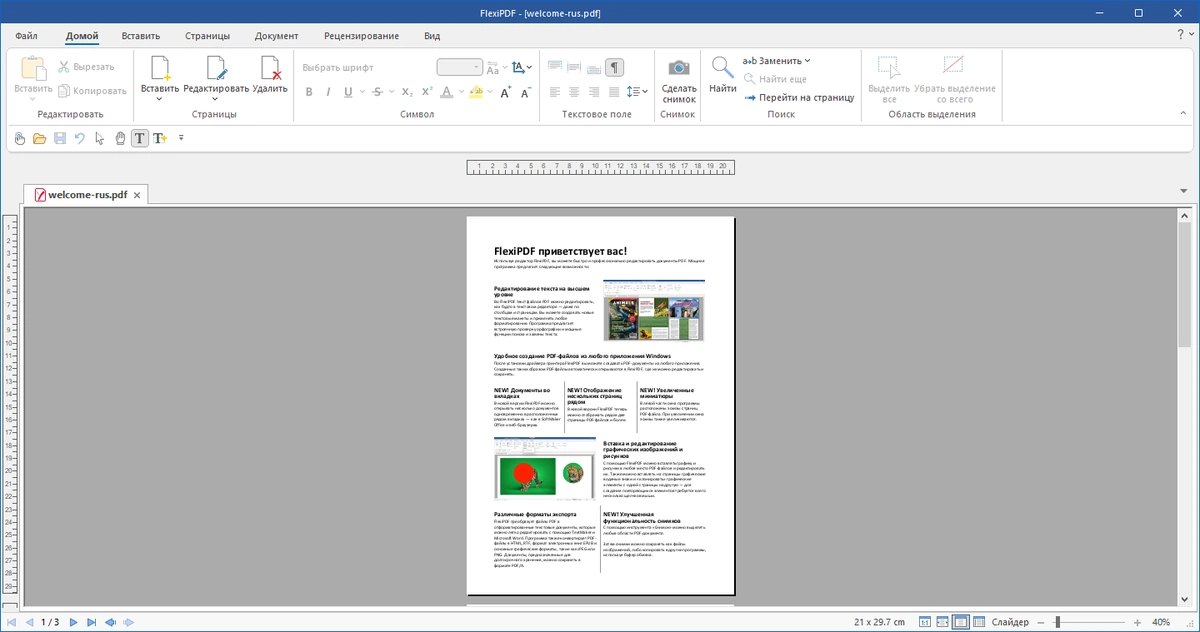Toggle subscript formatting
The image size is (1200, 632).
[x=406, y=92]
